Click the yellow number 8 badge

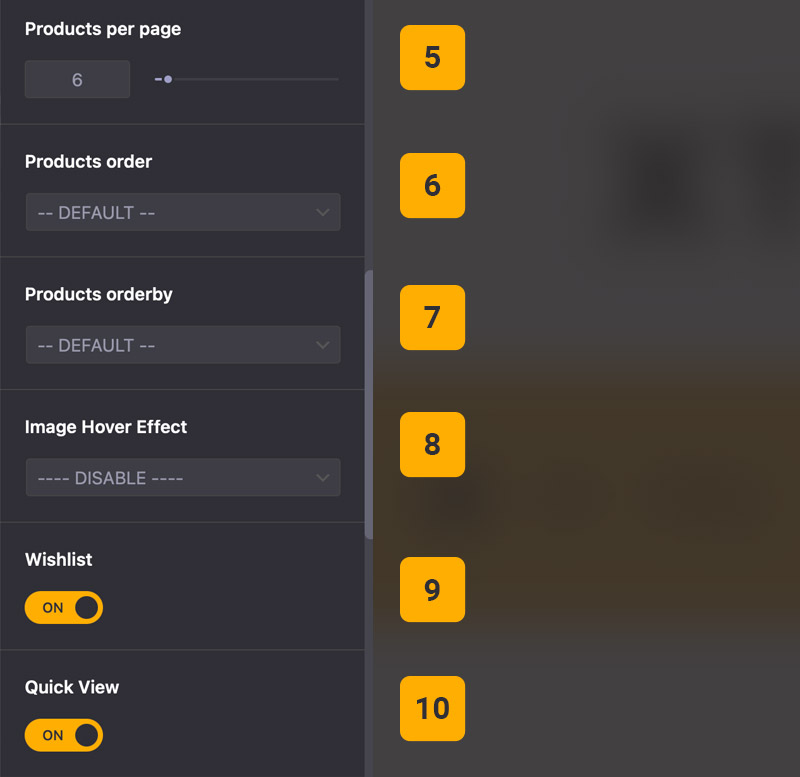click(x=432, y=444)
